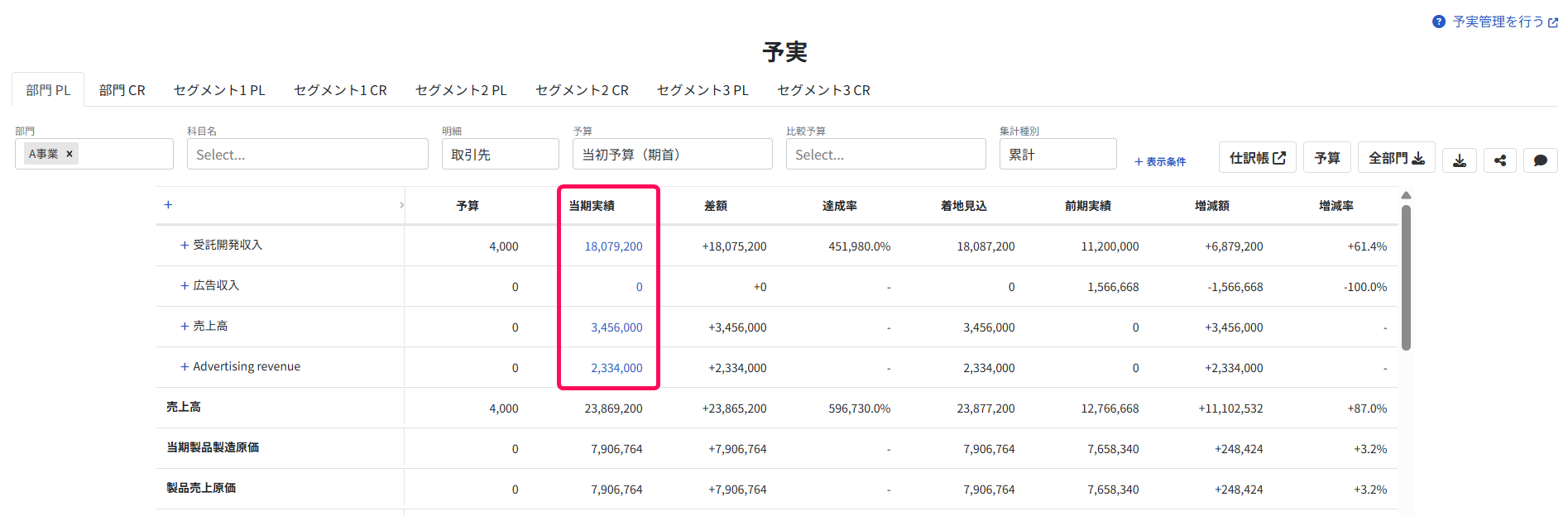Switch to the セグメント1 CR tab
Image resolution: width=1568 pixels, height=516 pixels.
click(x=340, y=90)
